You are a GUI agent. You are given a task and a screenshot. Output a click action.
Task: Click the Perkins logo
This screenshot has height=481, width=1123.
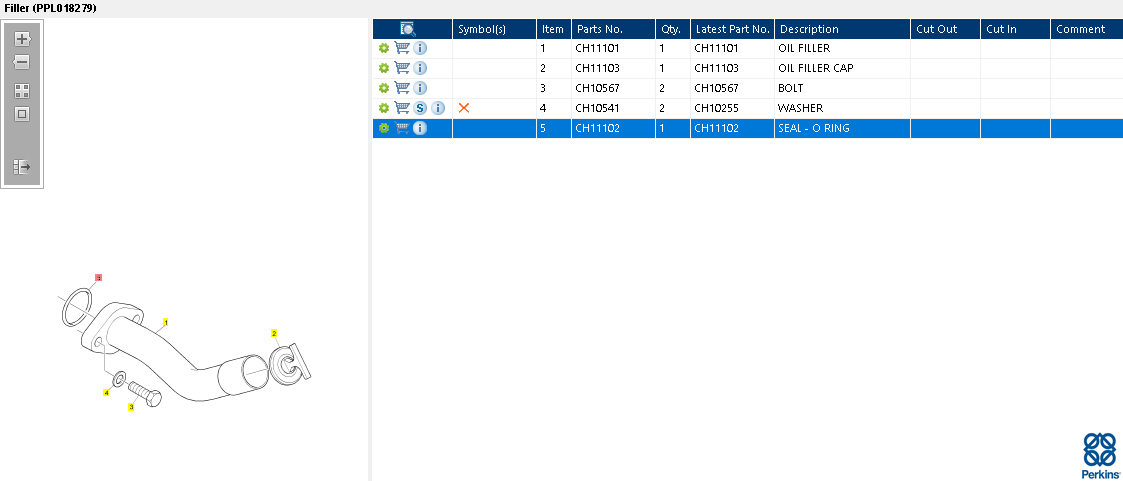click(x=1099, y=455)
